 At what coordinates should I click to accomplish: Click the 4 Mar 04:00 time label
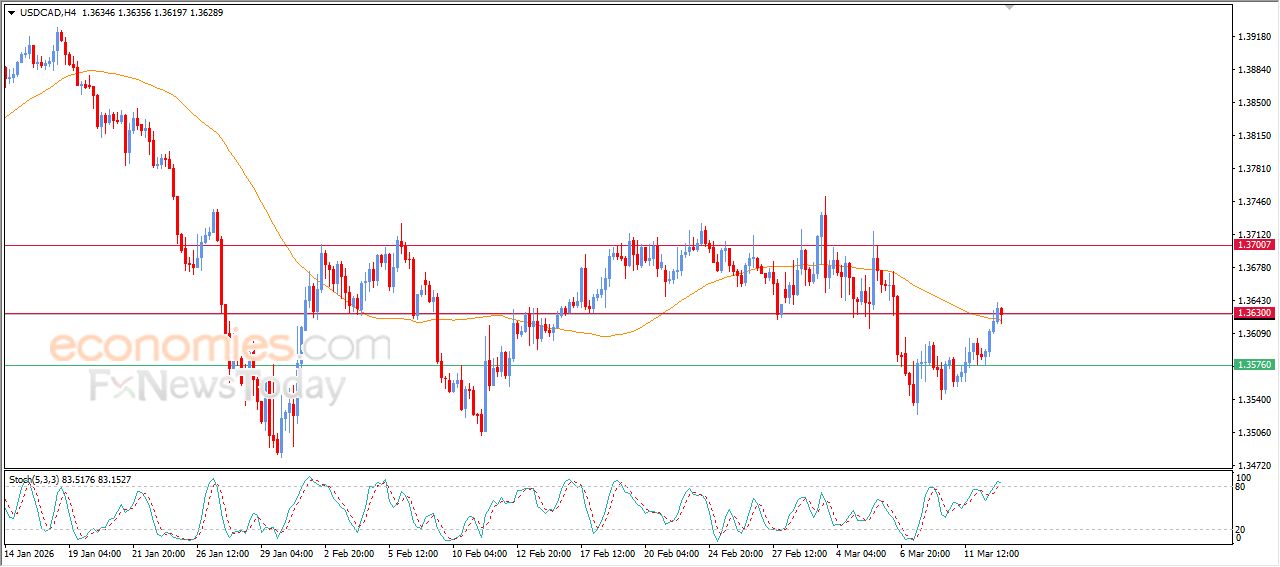(862, 552)
